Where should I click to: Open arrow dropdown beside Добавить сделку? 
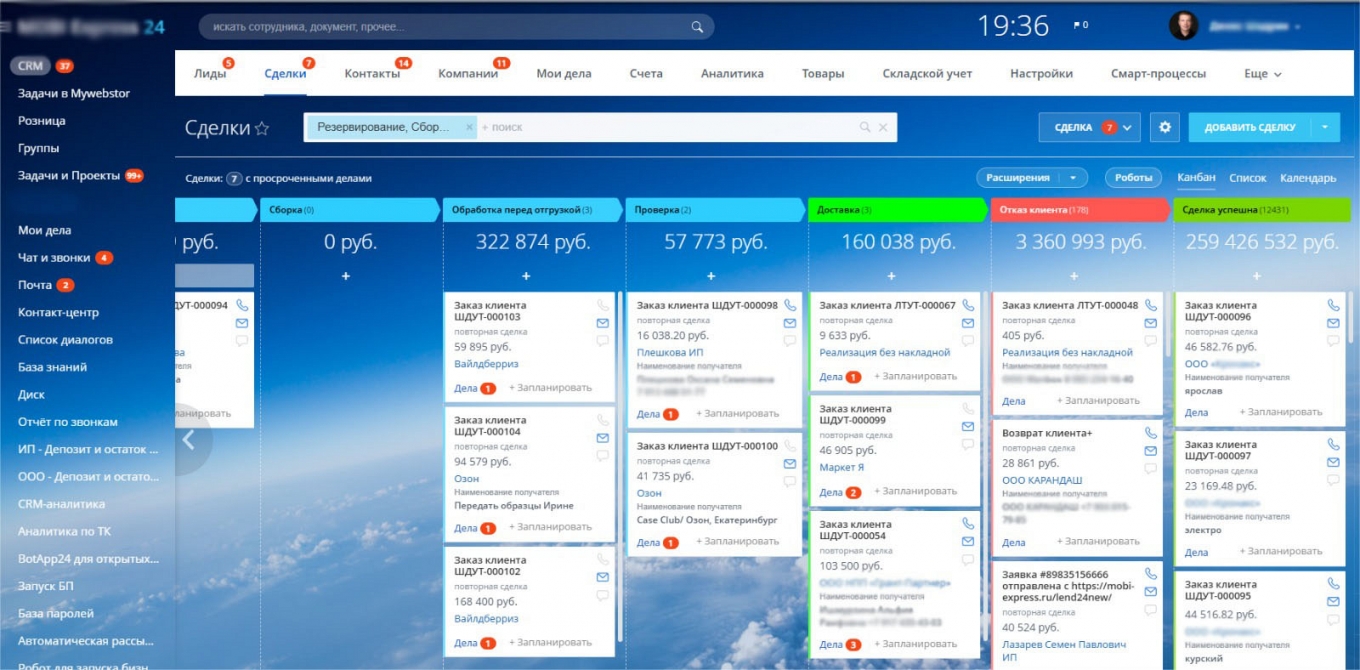point(1324,127)
